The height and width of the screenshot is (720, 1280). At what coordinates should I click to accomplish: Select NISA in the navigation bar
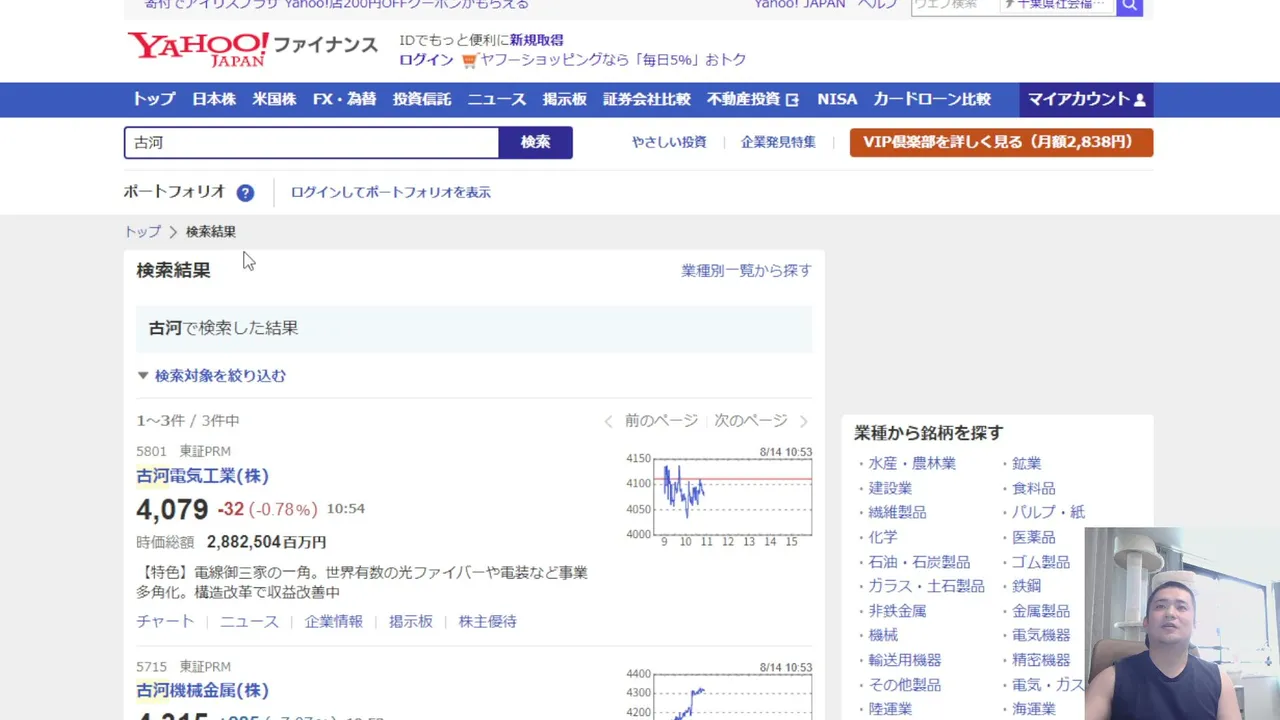click(837, 99)
